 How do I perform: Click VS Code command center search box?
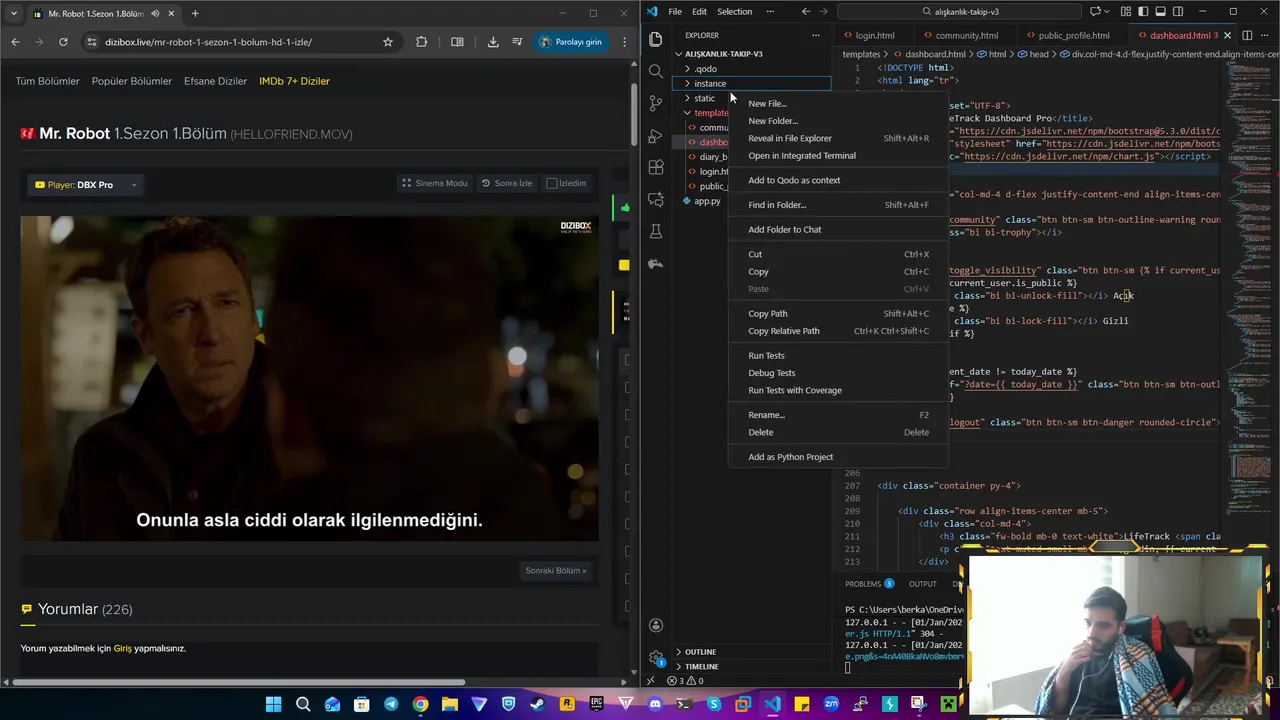coord(960,11)
